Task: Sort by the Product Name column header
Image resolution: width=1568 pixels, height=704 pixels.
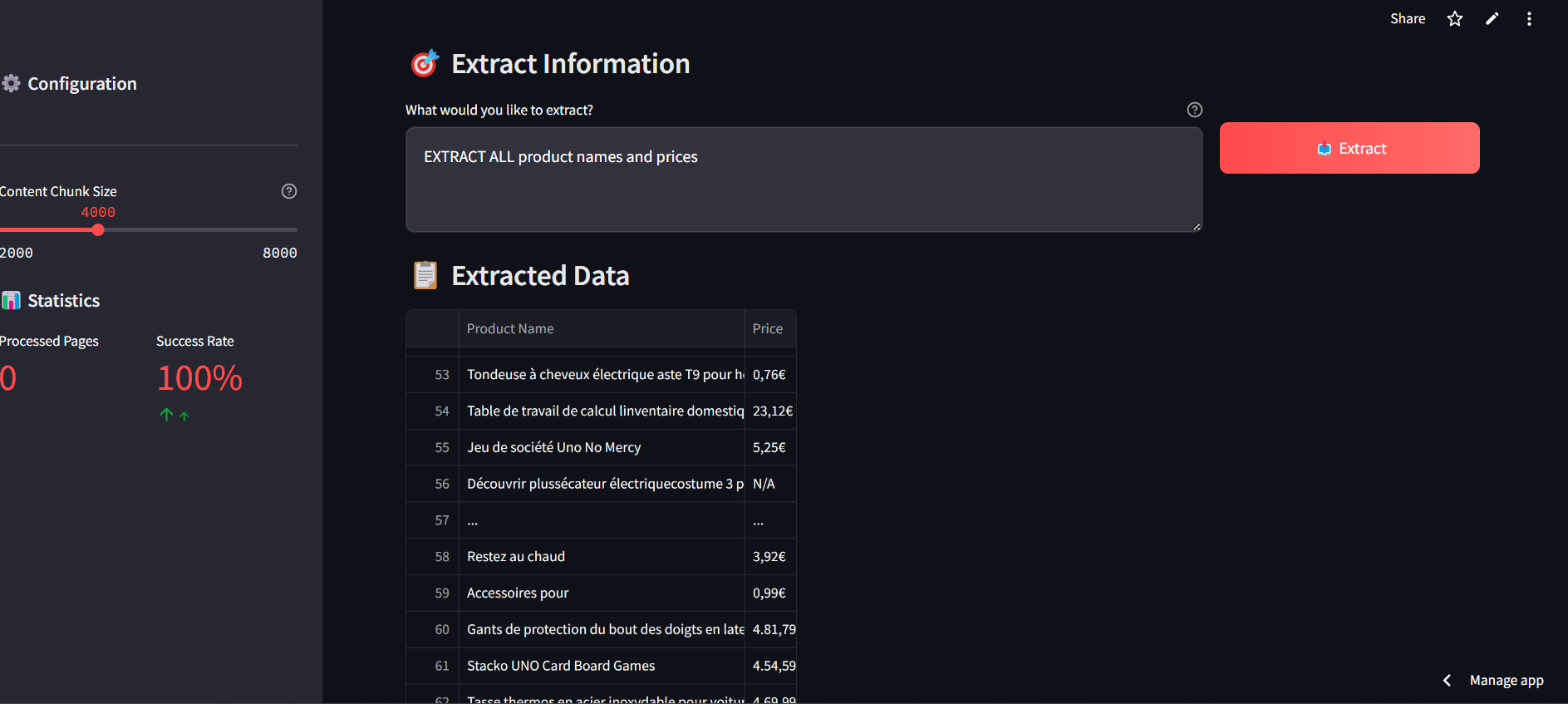Action: [x=602, y=328]
